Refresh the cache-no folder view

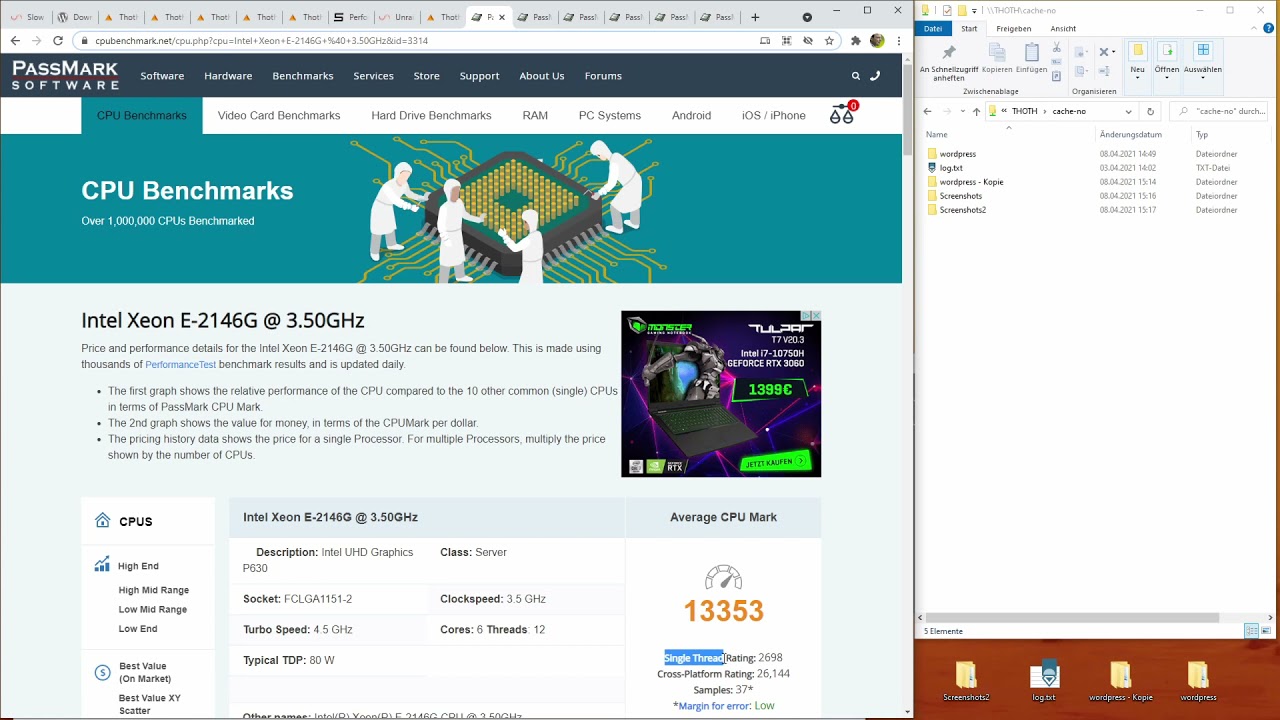1150,111
